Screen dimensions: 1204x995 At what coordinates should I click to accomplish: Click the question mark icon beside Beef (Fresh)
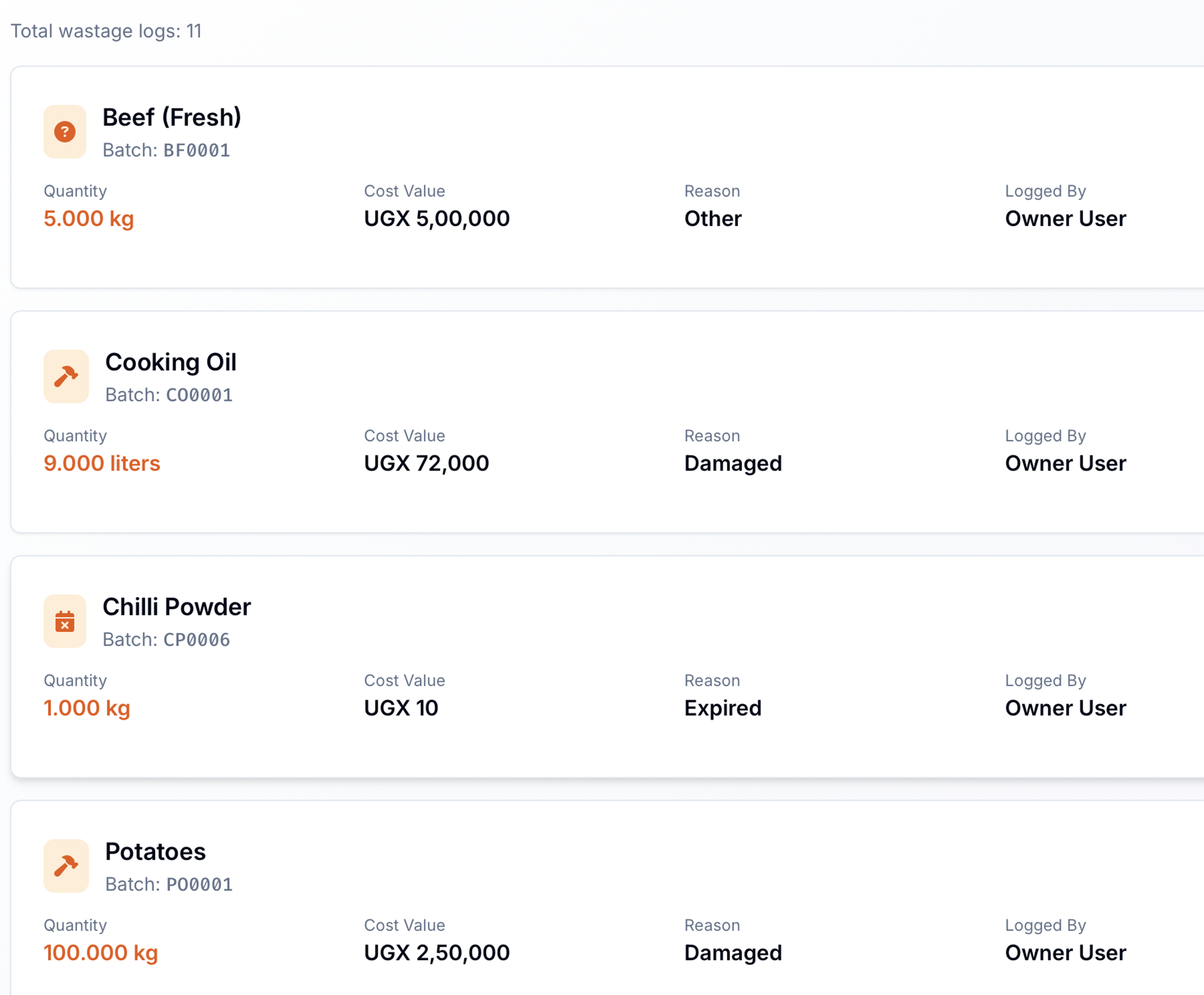click(65, 131)
